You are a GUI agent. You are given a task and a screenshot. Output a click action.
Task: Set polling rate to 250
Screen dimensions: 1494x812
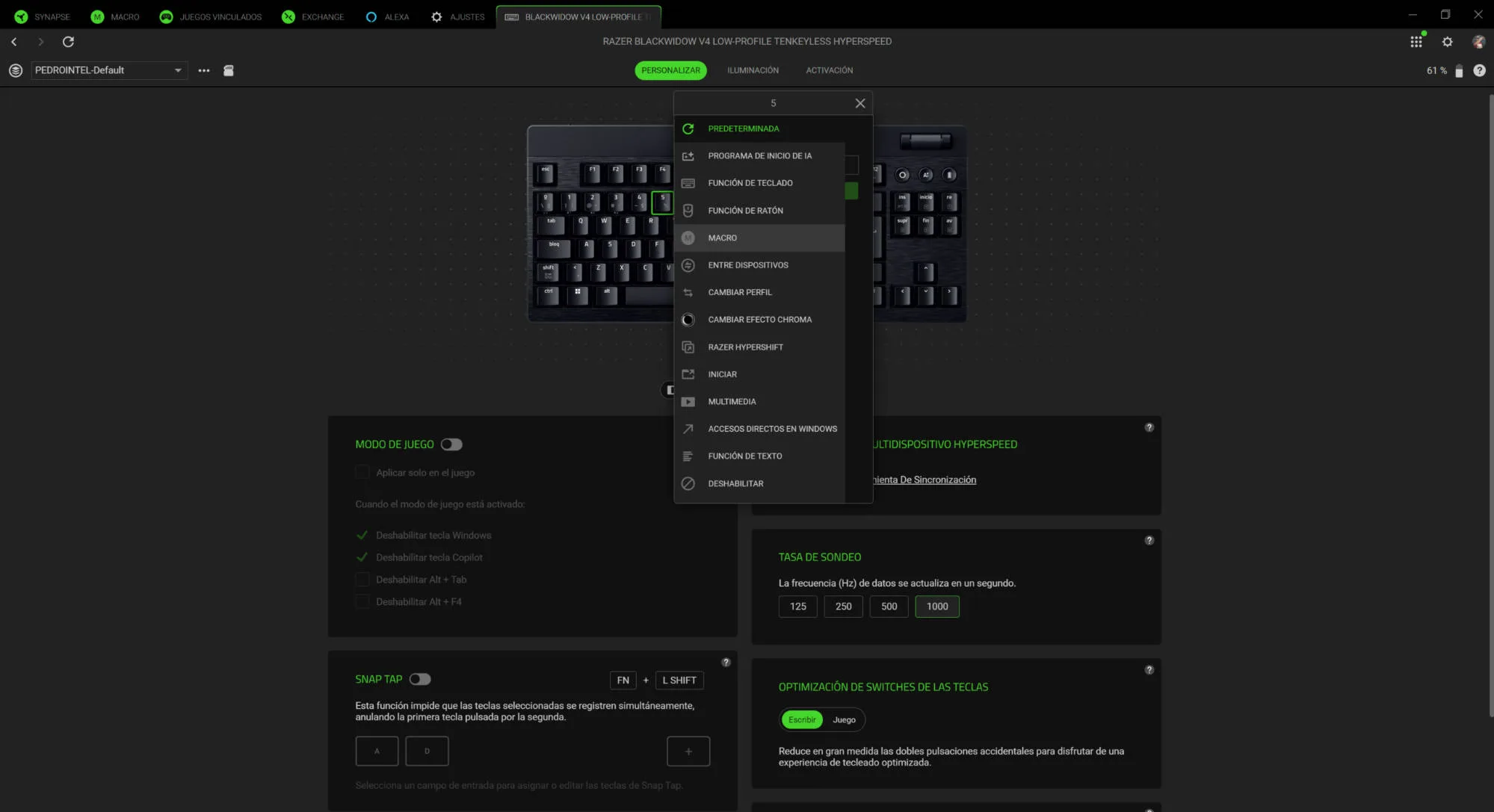pos(843,607)
